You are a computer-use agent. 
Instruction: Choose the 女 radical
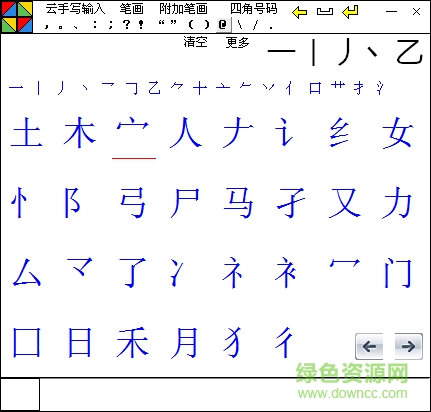click(398, 132)
